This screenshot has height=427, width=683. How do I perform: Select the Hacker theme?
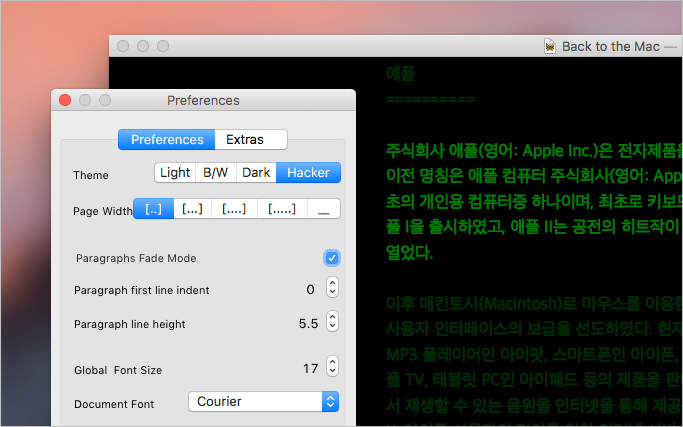pos(308,173)
